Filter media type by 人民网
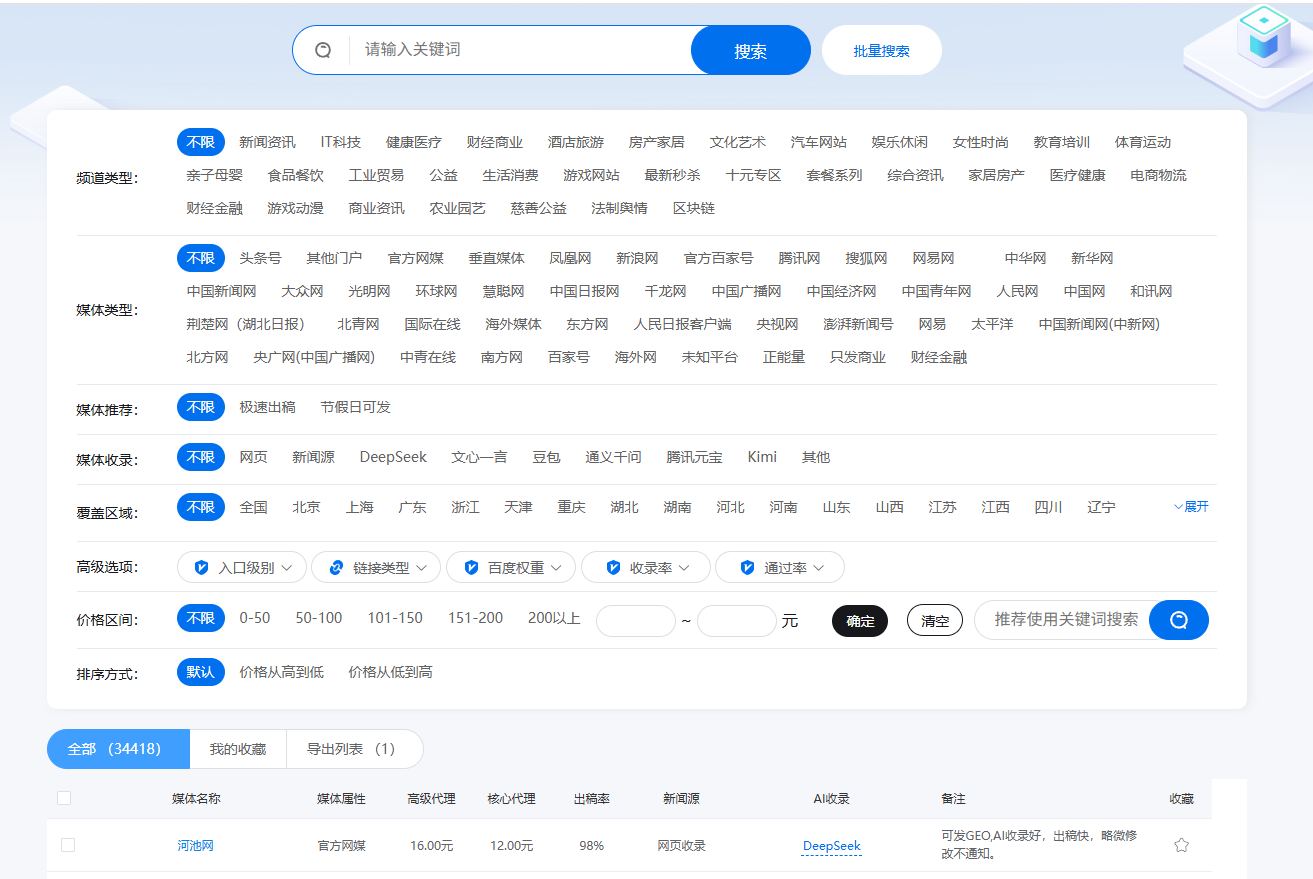This screenshot has width=1313, height=879. pyautogui.click(x=1017, y=291)
